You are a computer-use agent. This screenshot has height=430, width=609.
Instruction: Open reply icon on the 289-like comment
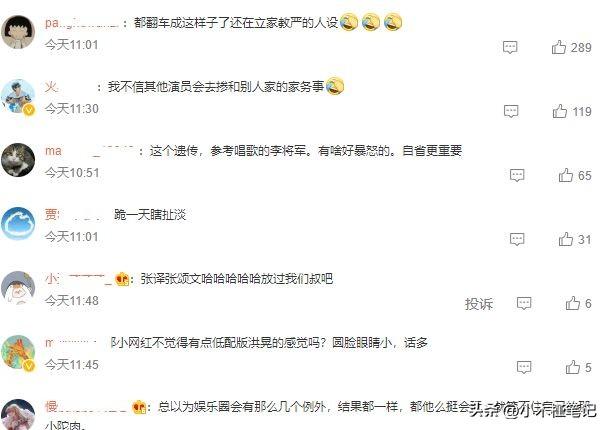[510, 47]
